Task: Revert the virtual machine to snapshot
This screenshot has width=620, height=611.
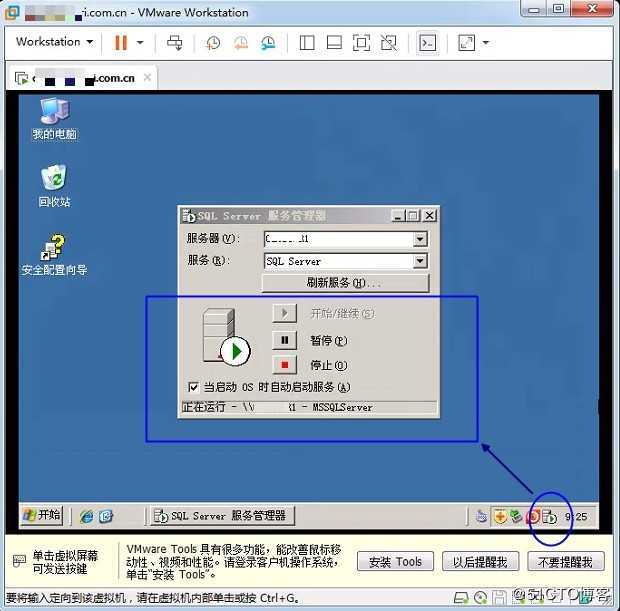Action: click(x=240, y=43)
